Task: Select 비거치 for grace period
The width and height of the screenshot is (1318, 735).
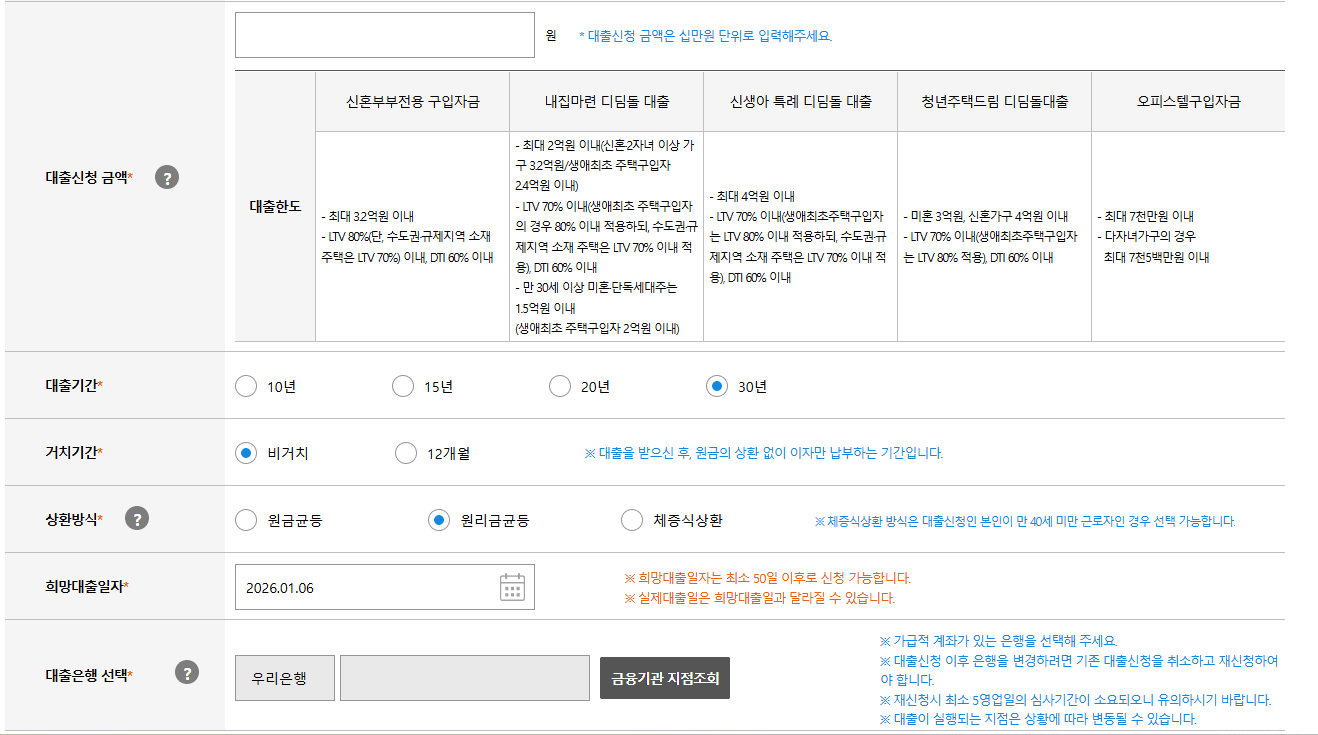Action: 246,452
